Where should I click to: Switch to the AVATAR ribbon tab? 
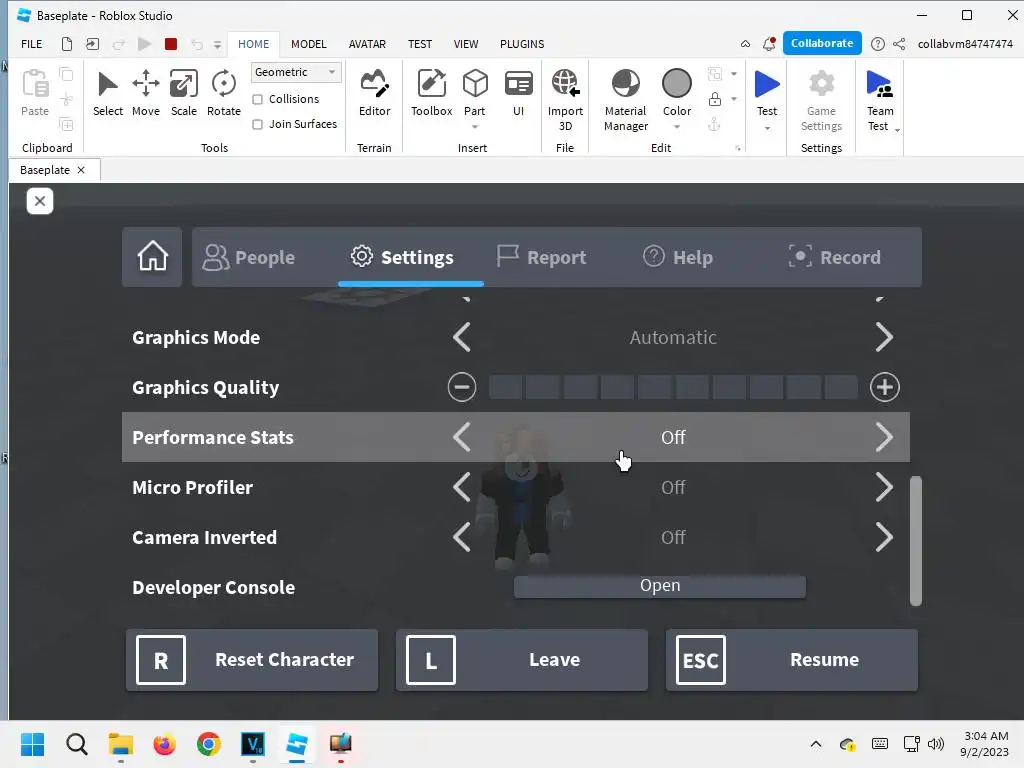367,44
